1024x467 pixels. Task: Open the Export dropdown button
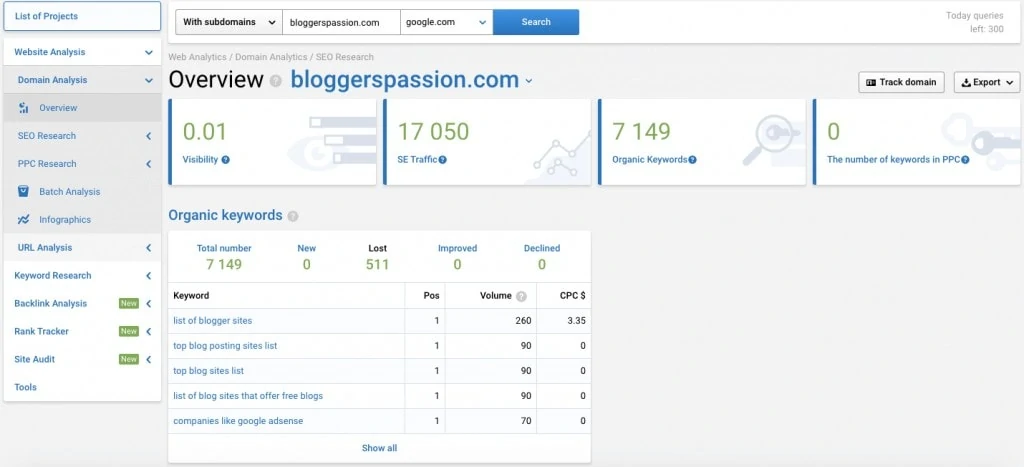(987, 82)
